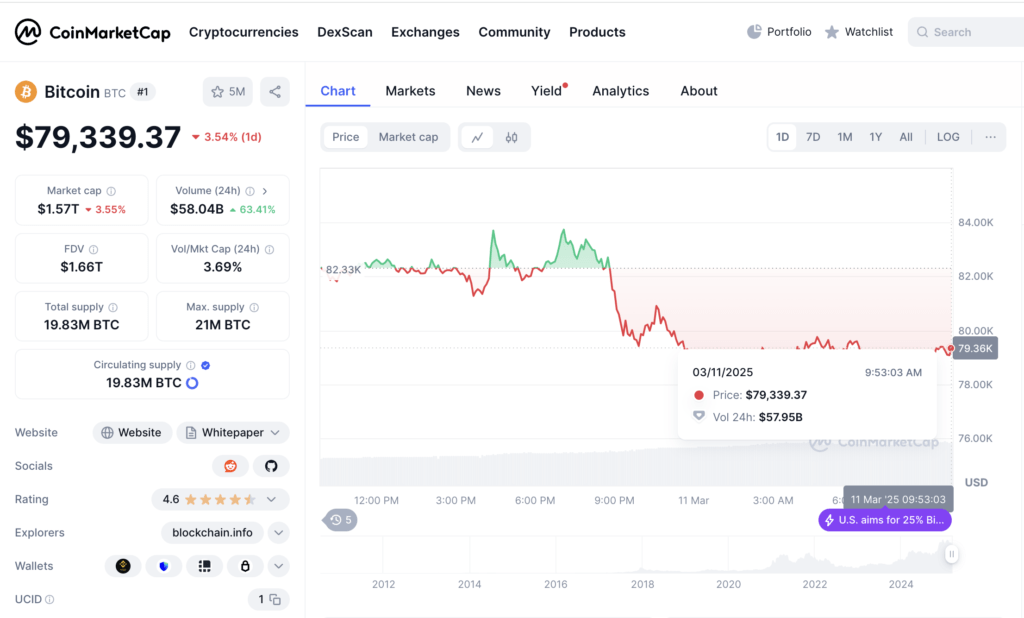The image size is (1024, 618).
Task: Open the history events badge 5
Action: tap(340, 520)
